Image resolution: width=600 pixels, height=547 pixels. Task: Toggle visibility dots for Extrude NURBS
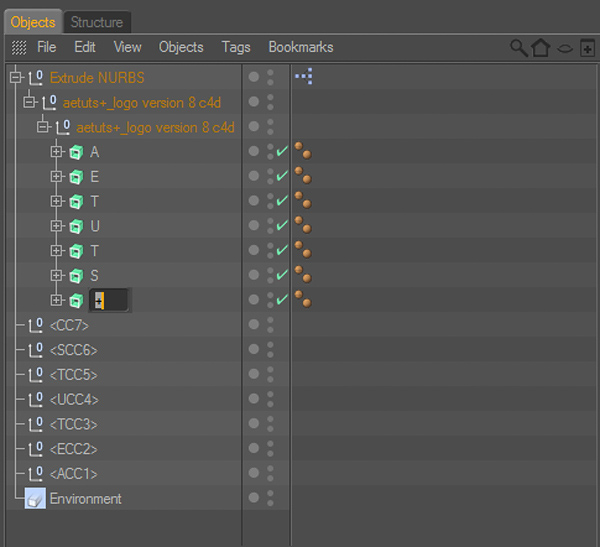(270, 77)
